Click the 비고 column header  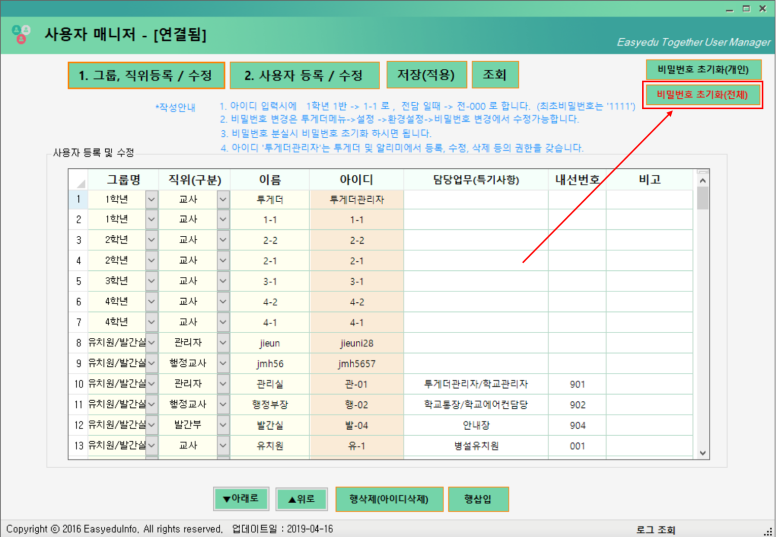(x=649, y=180)
